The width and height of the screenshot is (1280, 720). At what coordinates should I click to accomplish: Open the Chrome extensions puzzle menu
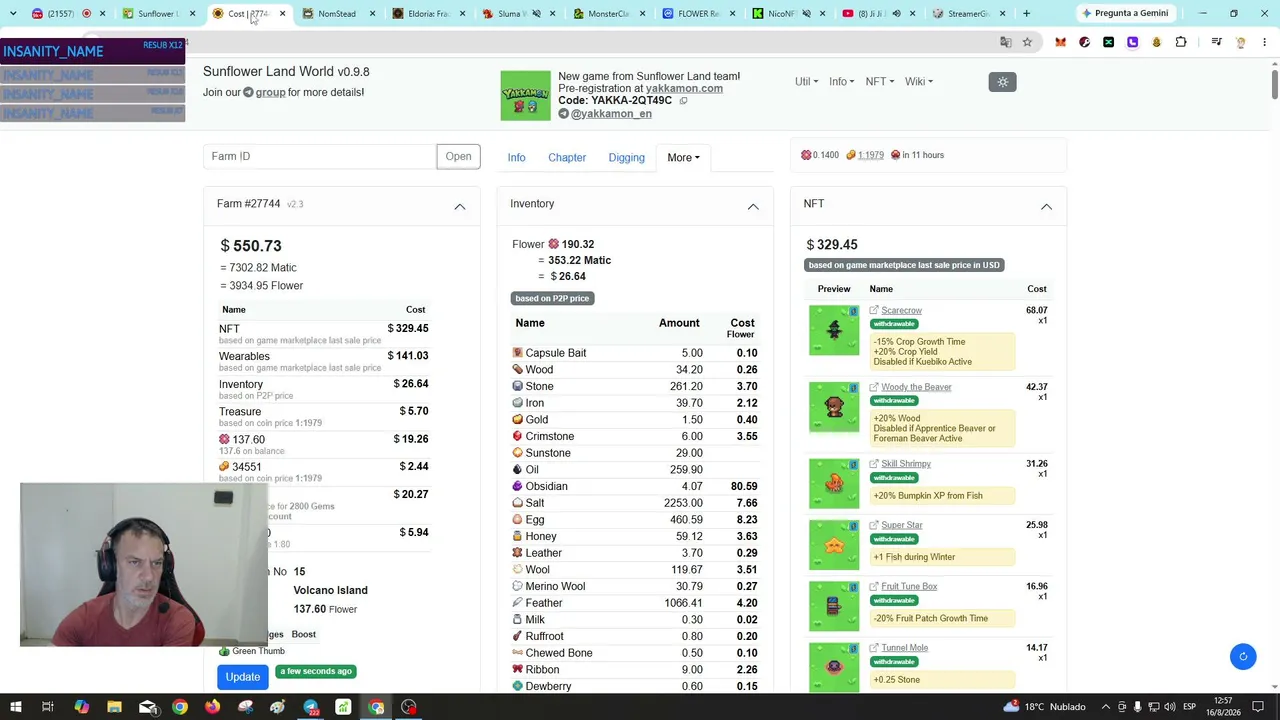coord(1181,42)
